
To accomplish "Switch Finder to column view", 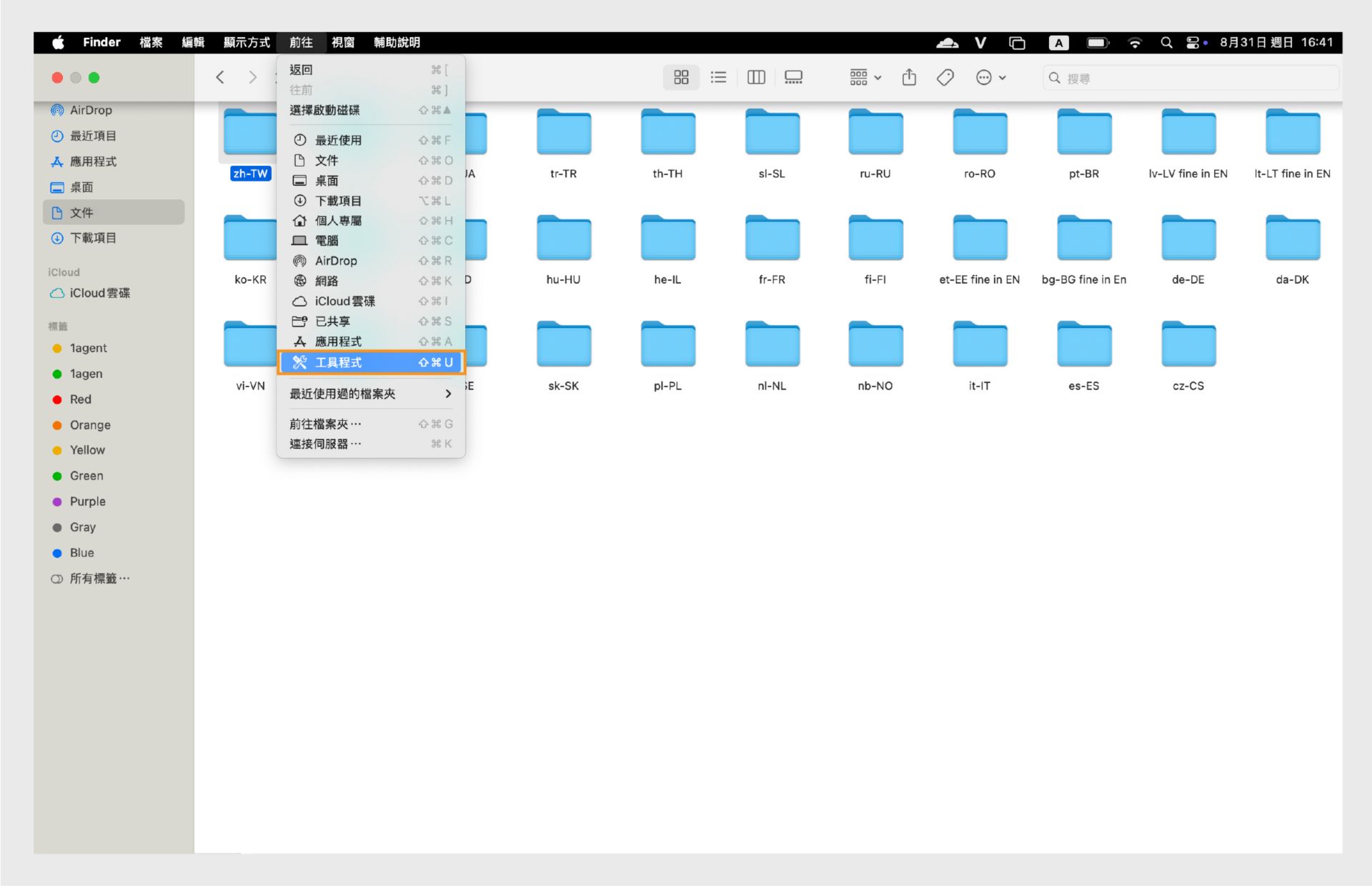I will click(x=756, y=77).
